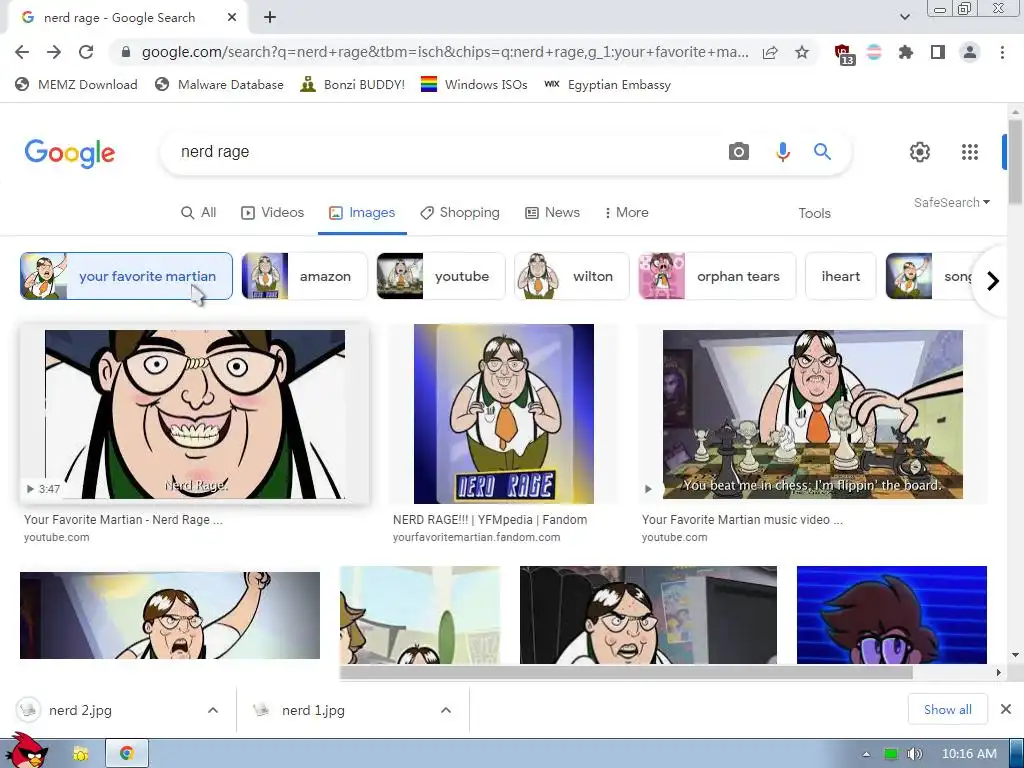Image resolution: width=1024 pixels, height=768 pixels.
Task: Select the wilton filter chip
Action: point(571,276)
